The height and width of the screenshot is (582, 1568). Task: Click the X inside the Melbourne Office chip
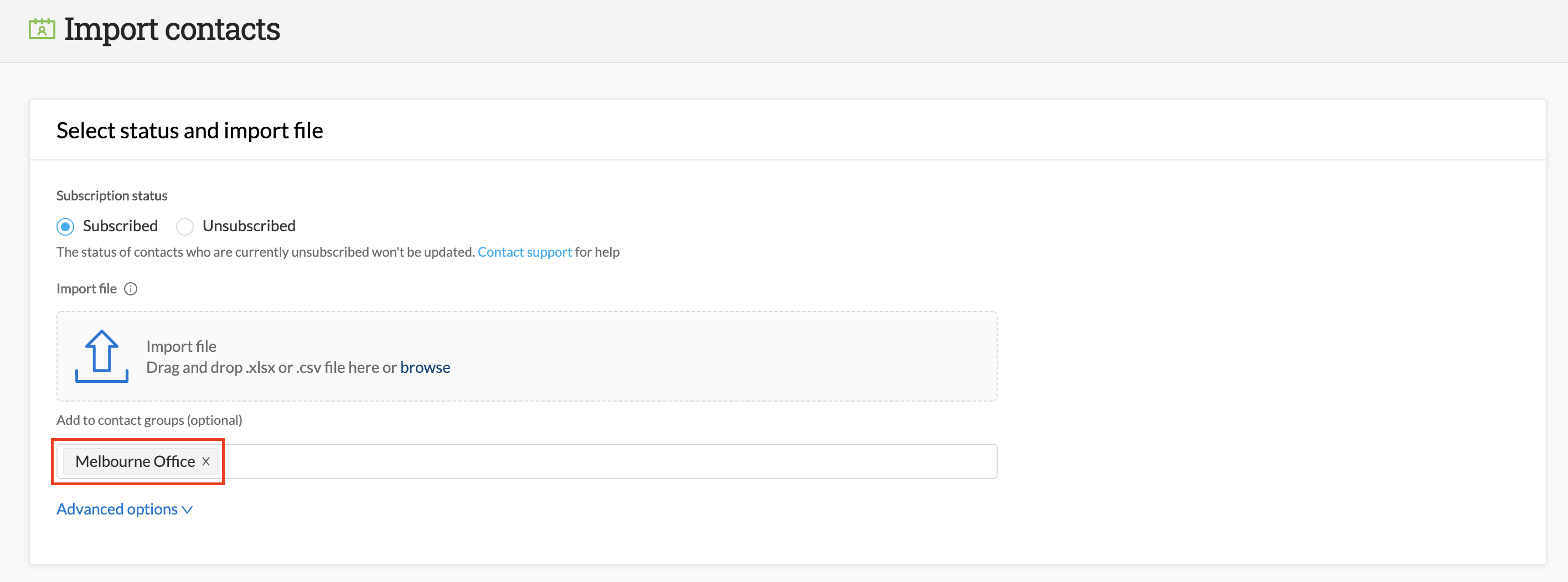coord(206,461)
